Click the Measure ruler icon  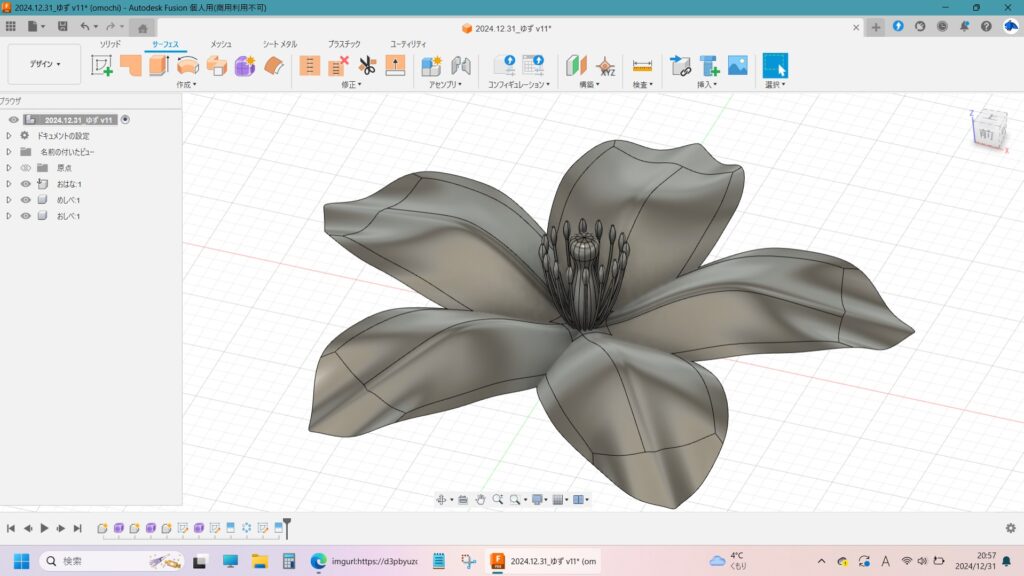642,66
